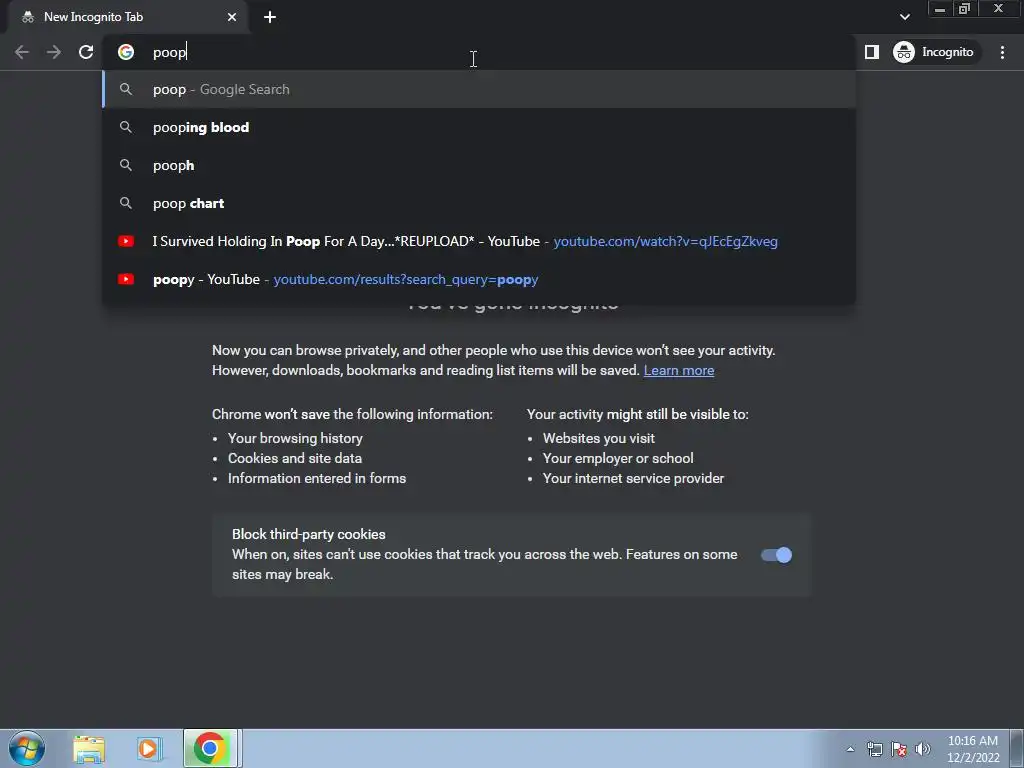
Task: Click the network tray icon
Action: coord(874,749)
